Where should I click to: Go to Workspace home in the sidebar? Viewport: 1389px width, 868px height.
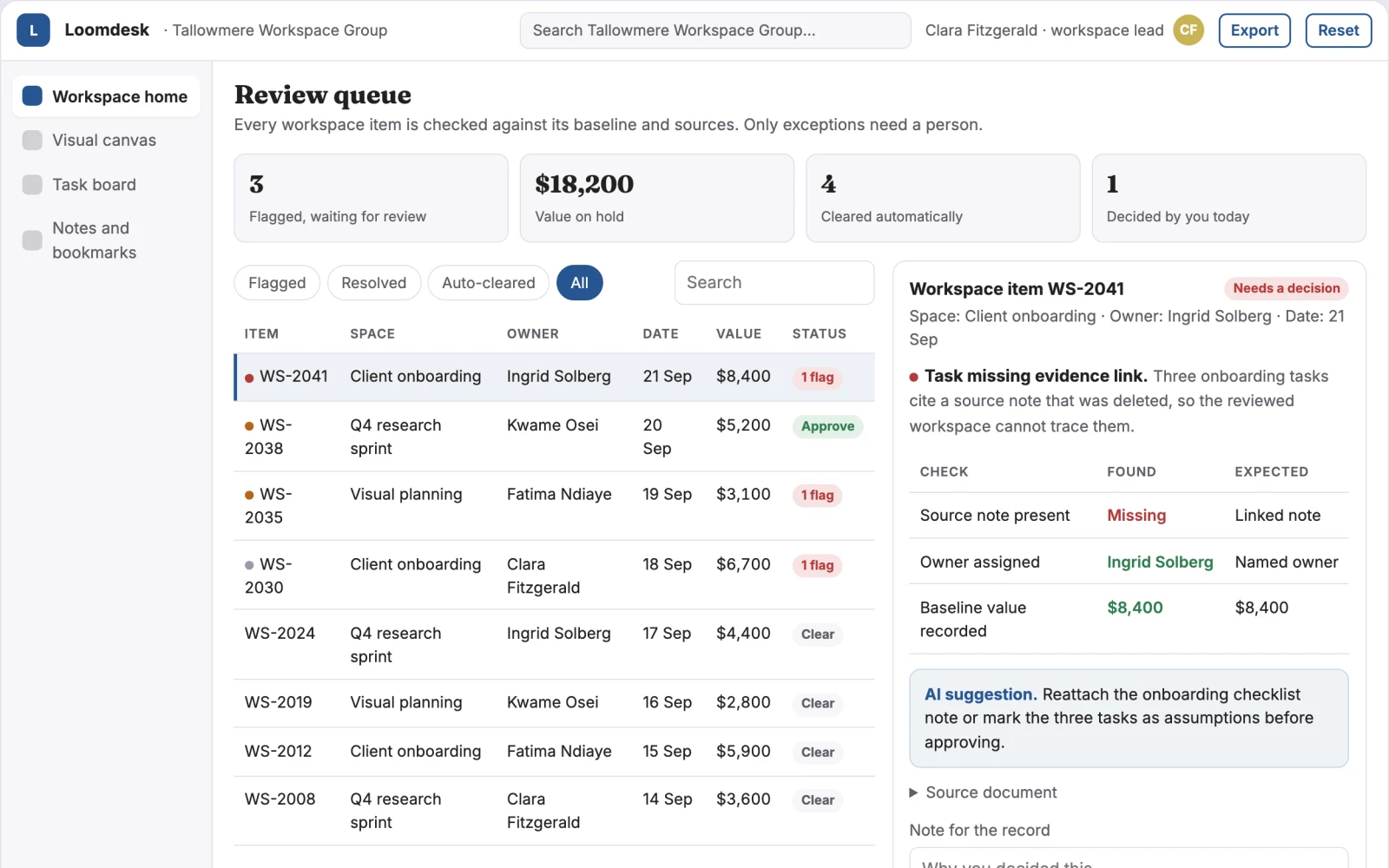pos(106,95)
